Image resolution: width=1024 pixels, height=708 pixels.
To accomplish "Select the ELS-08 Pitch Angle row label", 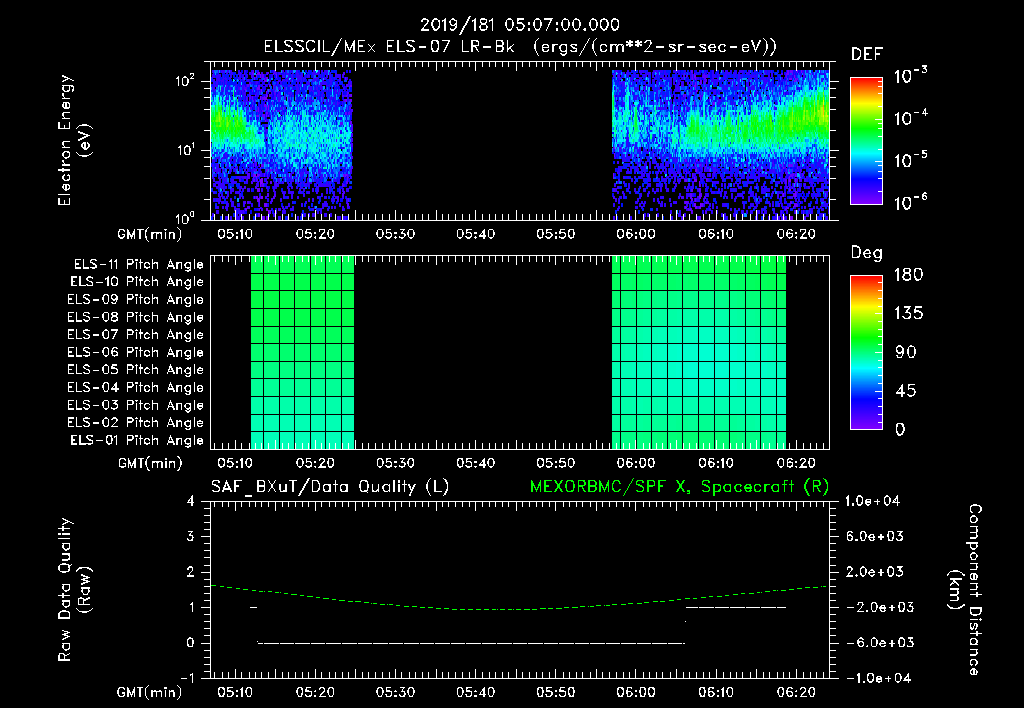I will pyautogui.click(x=136, y=317).
